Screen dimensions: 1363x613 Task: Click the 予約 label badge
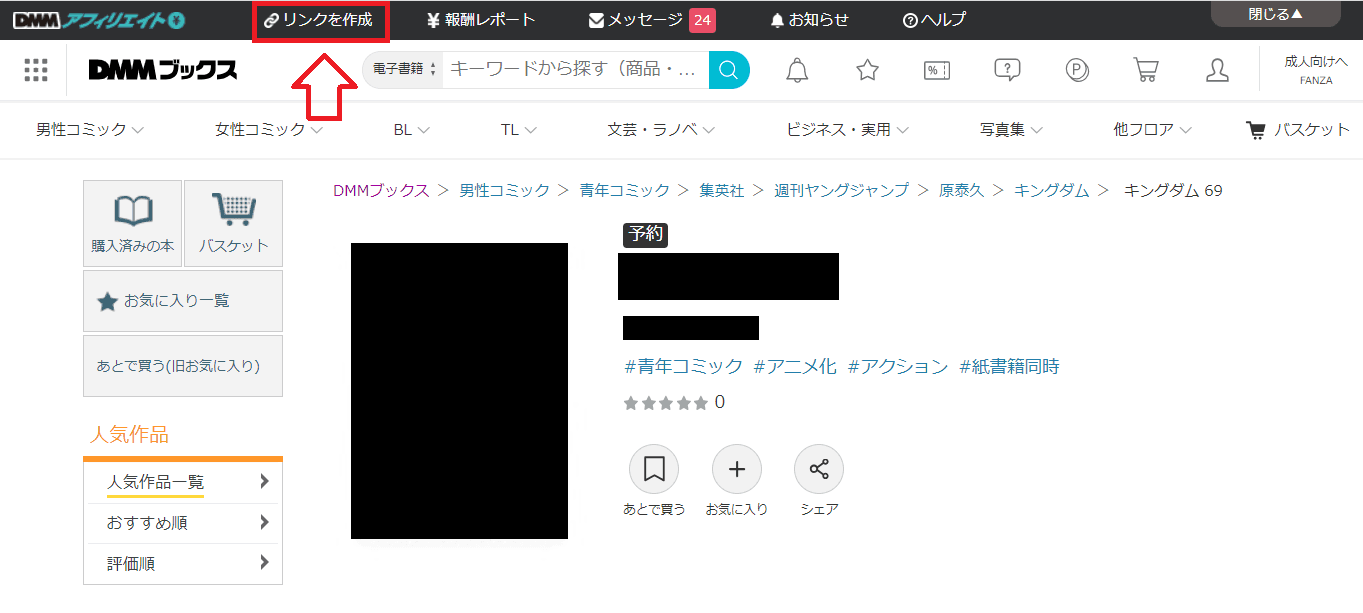tap(645, 235)
